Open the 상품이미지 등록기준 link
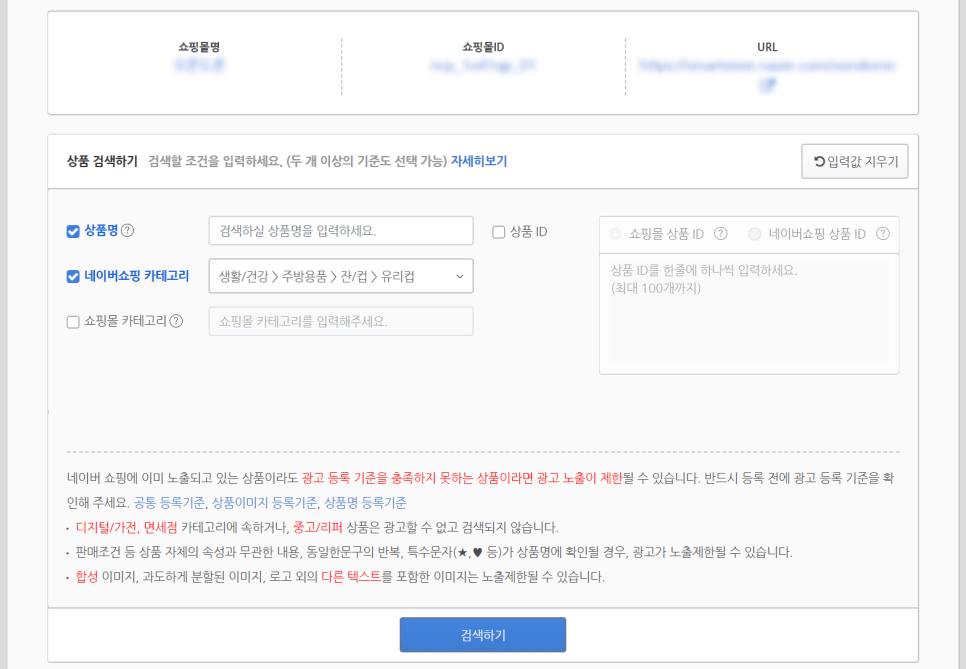This screenshot has width=966, height=669. click(x=264, y=503)
